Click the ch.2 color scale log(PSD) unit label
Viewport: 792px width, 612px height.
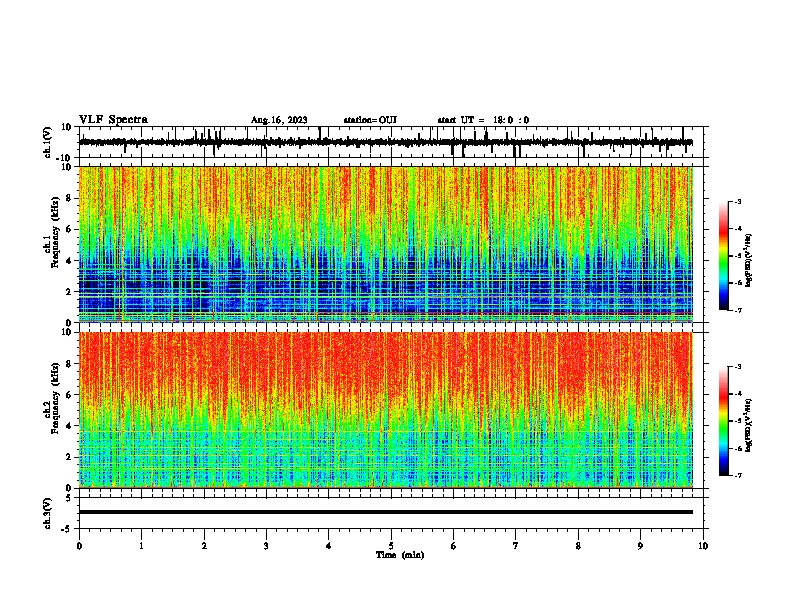[x=749, y=425]
